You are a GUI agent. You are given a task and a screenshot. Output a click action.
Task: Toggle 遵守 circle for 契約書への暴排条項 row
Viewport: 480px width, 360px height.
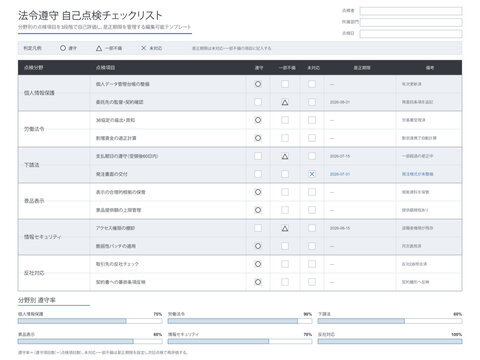(258, 282)
